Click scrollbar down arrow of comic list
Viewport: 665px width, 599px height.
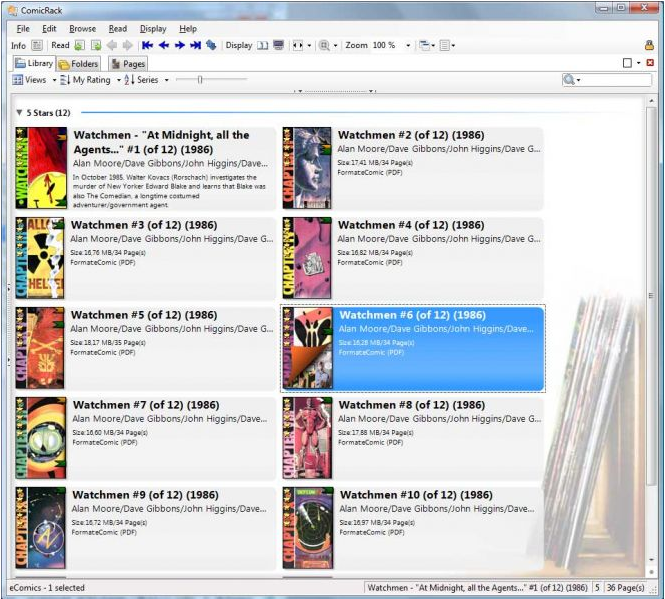[651, 560]
